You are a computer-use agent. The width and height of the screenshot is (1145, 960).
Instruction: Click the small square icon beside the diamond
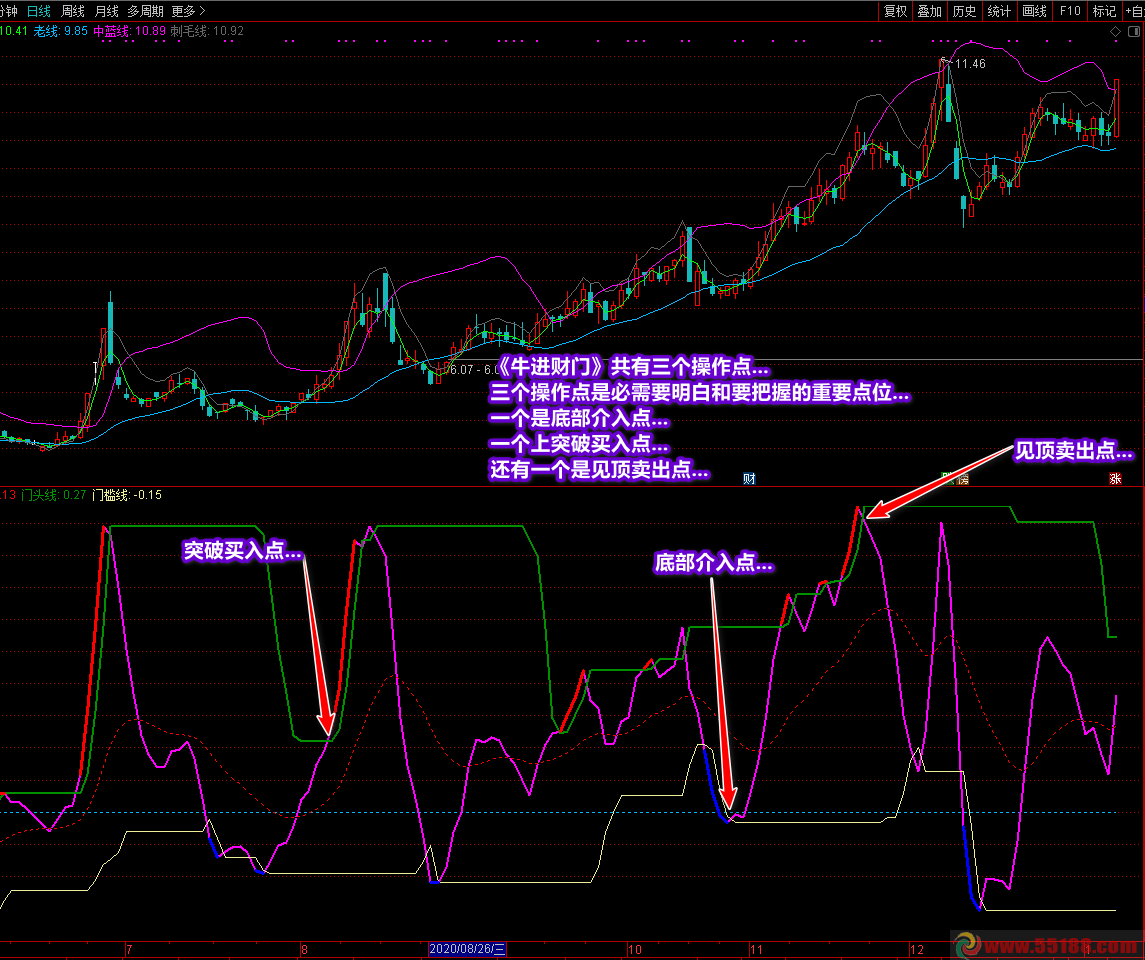(x=1134, y=32)
